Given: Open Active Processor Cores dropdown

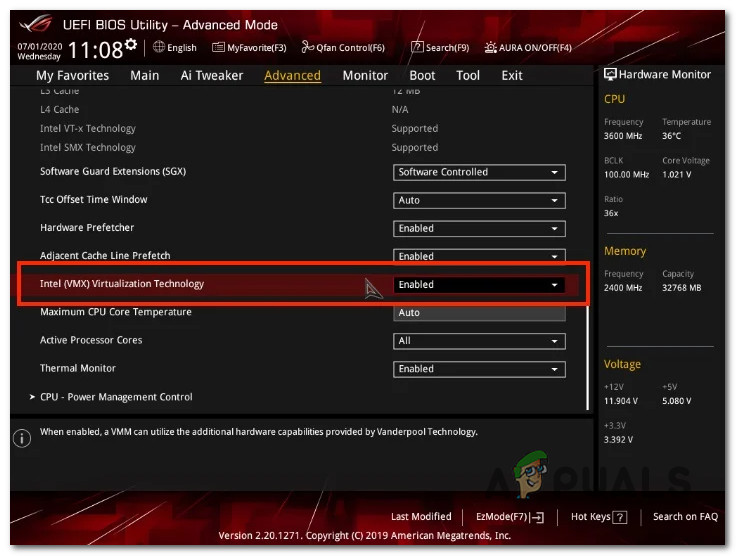Looking at the screenshot, I should (x=479, y=341).
